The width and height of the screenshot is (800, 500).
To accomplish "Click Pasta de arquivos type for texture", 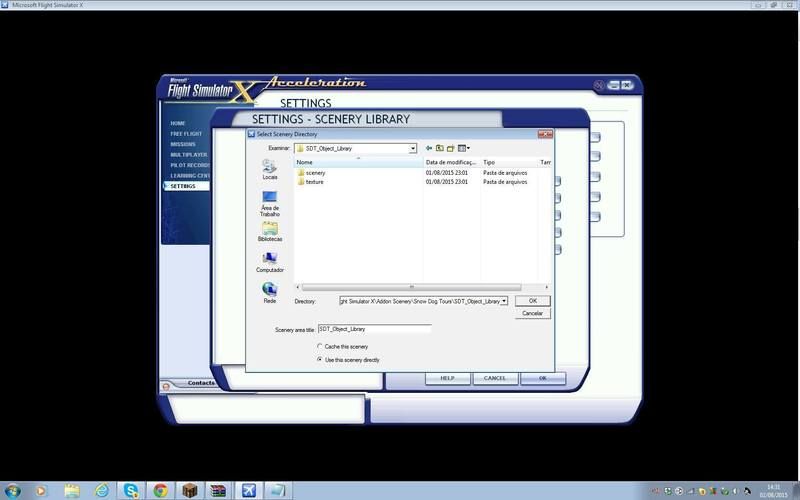I will (x=505, y=182).
